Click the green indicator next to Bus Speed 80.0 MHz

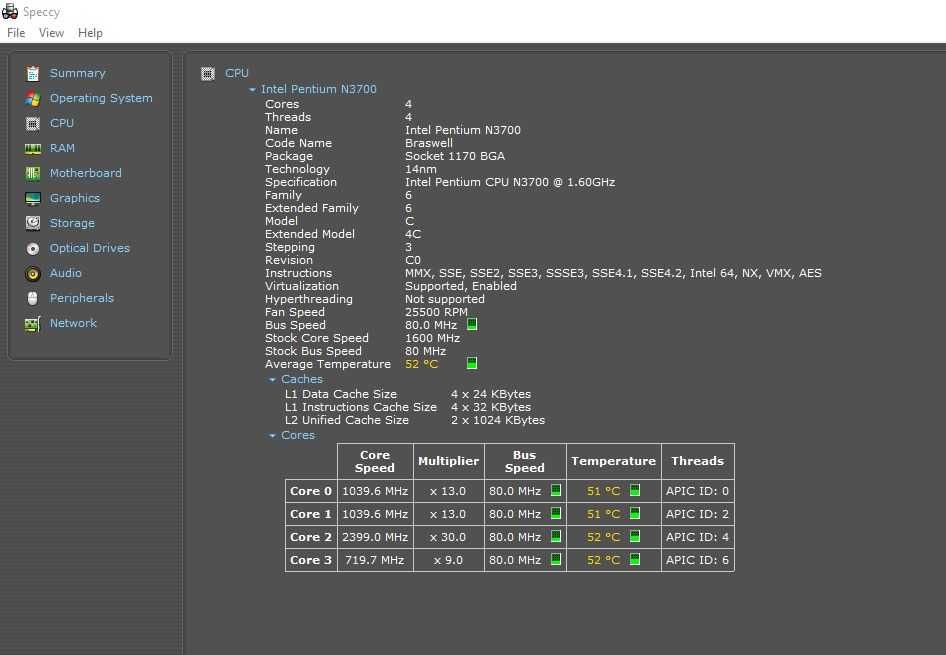click(x=472, y=324)
